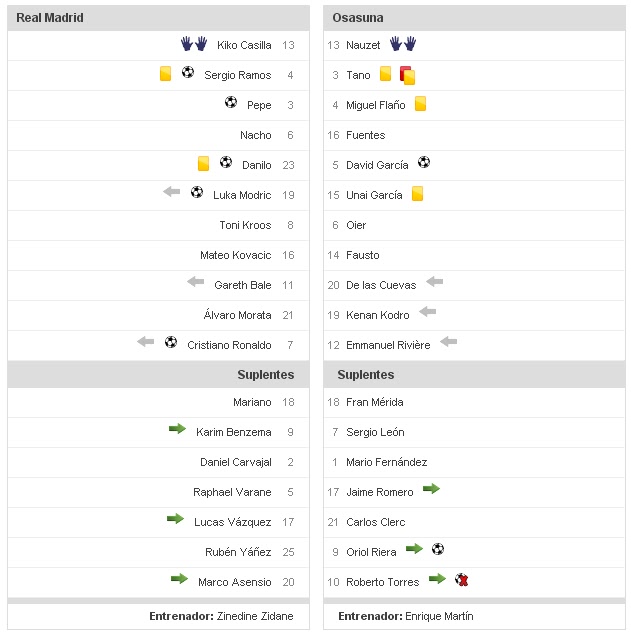Click substituted-off arrow beside Gareth Bale
Screen dimensions: 631x637
(x=195, y=282)
